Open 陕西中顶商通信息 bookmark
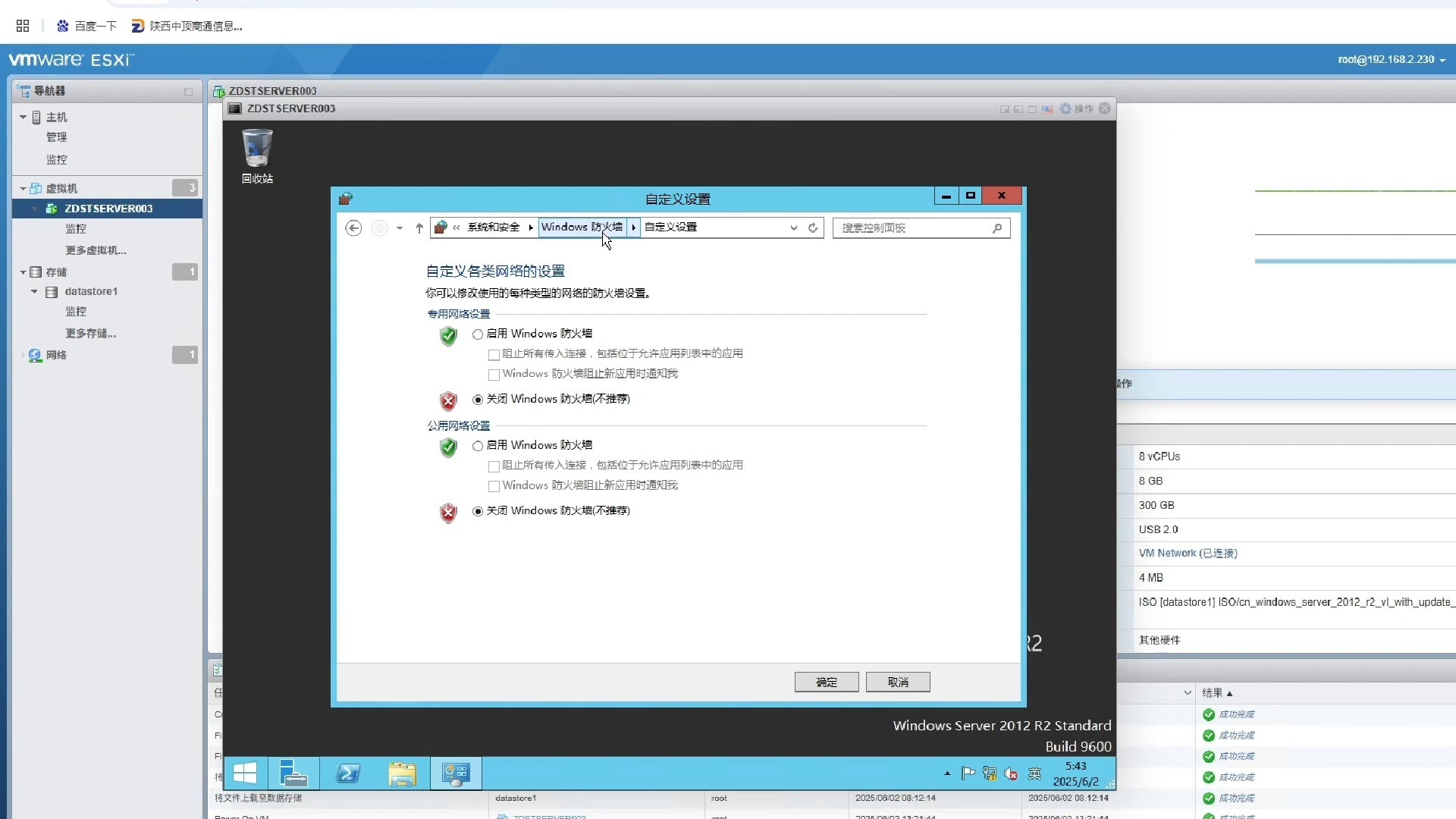The image size is (1456, 819). pyautogui.click(x=187, y=26)
